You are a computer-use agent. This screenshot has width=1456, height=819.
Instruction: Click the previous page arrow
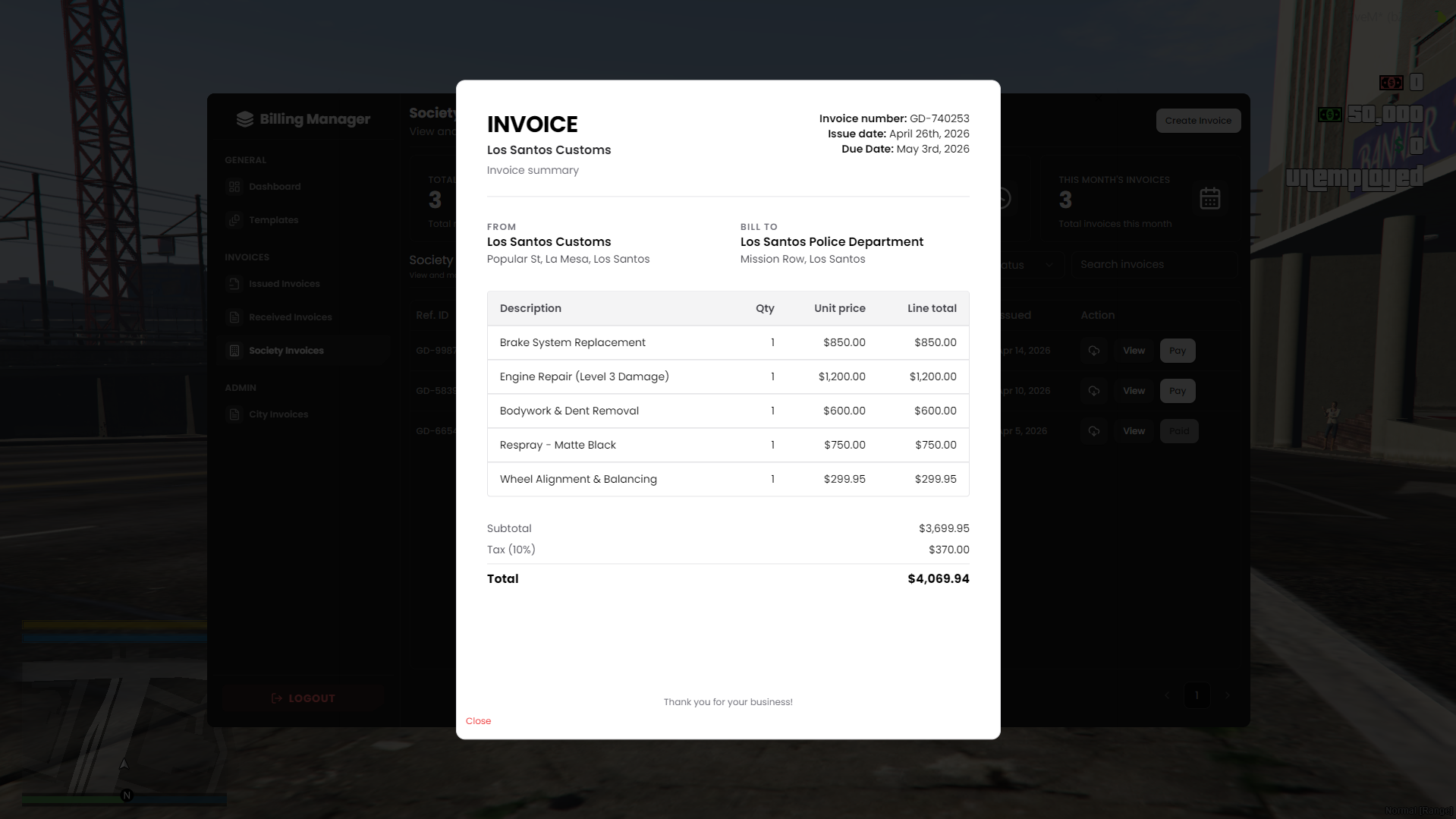(1167, 695)
